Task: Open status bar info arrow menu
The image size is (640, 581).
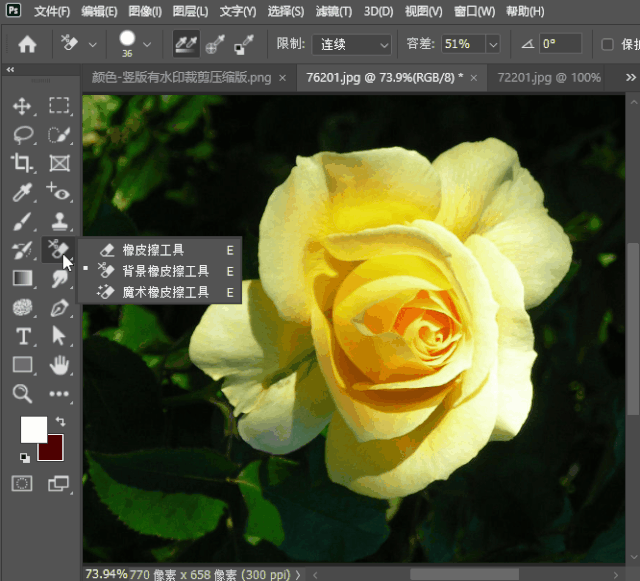Action: pos(298,574)
